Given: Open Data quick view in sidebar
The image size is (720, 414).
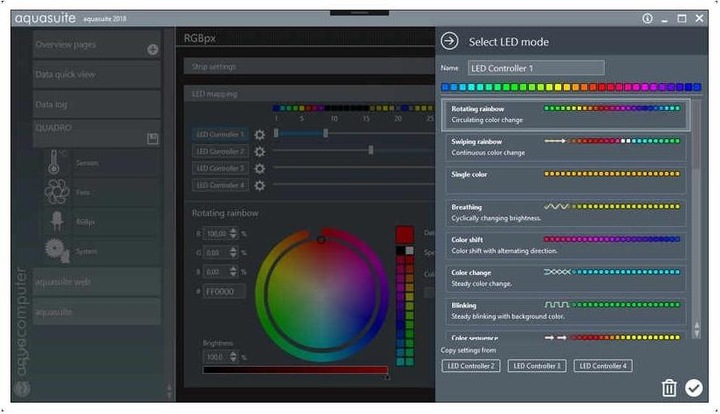Looking at the screenshot, I should coord(96,74).
